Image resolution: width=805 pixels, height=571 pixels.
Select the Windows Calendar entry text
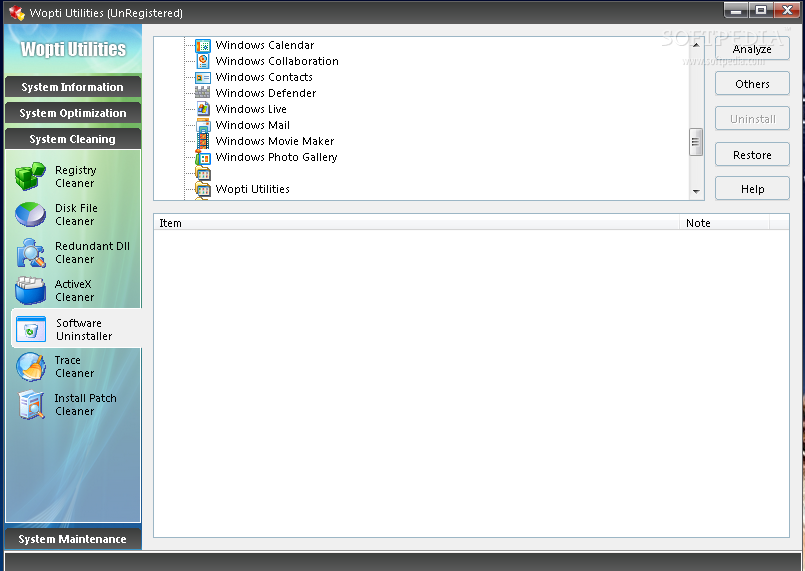tap(265, 45)
